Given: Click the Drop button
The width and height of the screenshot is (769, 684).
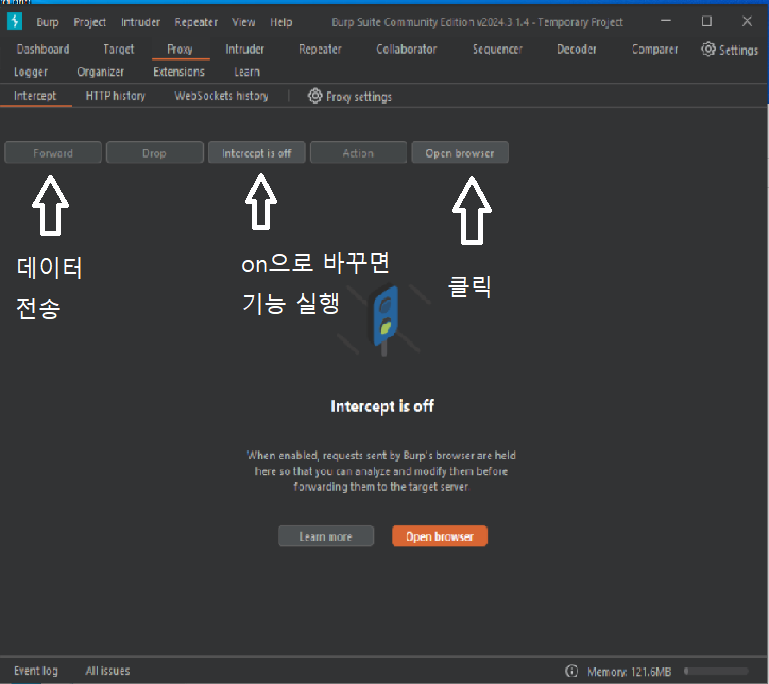Looking at the screenshot, I should (x=154, y=153).
